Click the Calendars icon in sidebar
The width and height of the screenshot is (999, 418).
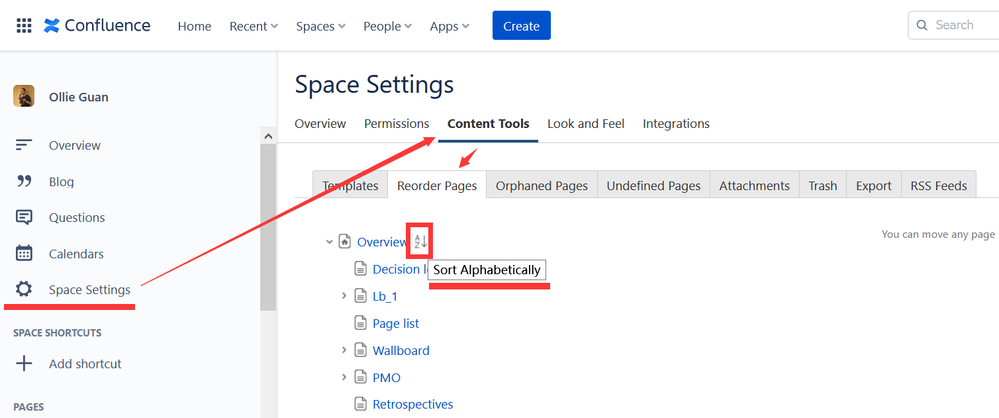tap(24, 254)
